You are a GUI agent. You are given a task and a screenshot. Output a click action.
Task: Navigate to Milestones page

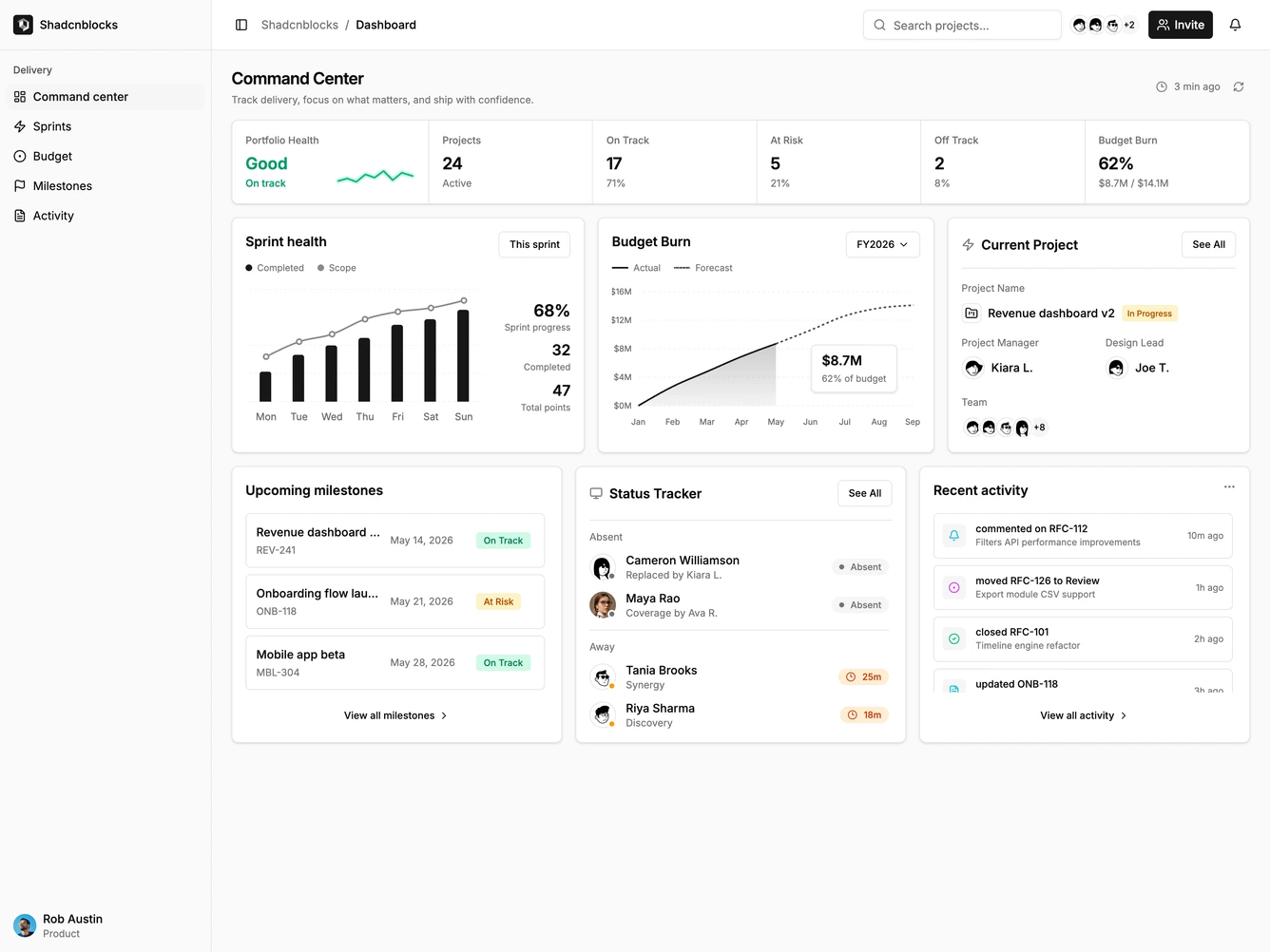click(x=106, y=186)
